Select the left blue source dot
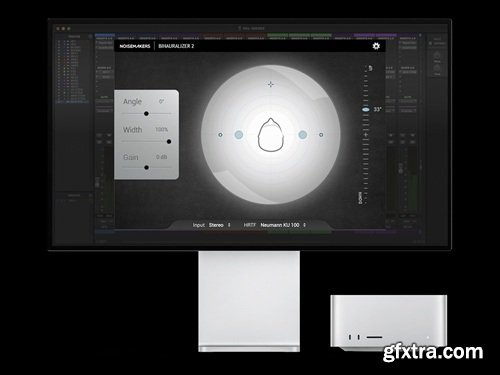The image size is (500, 375). pos(239,135)
